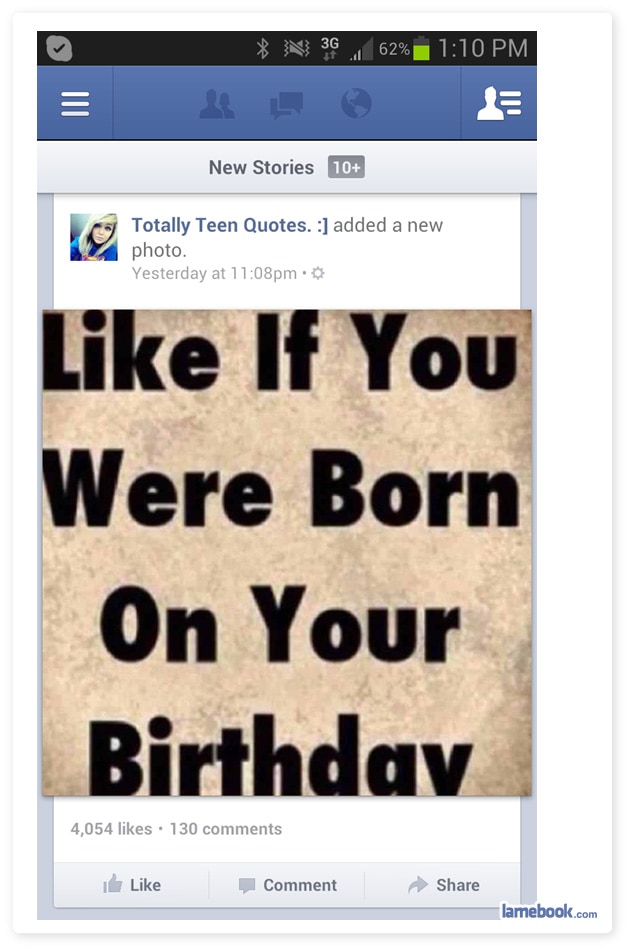Open the Yesterday at 11:08pm timestamp
Viewport: 630px width, 951px height.
pyautogui.click(x=215, y=274)
